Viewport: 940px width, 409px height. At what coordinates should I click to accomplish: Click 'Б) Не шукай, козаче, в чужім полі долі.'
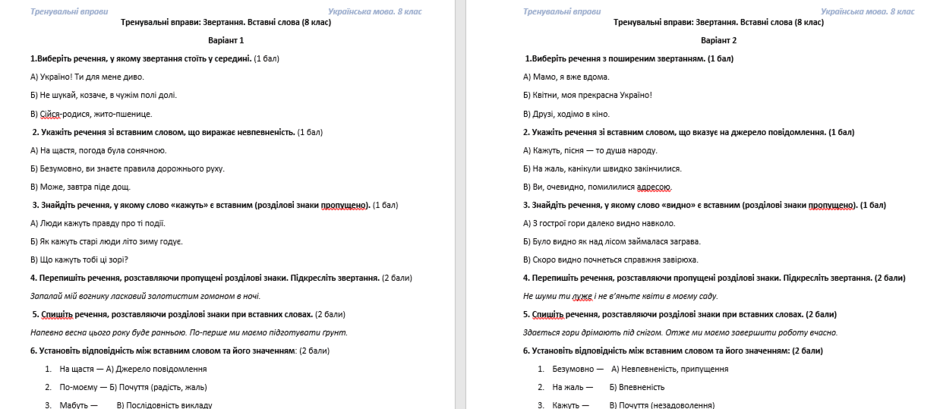[x=104, y=95]
